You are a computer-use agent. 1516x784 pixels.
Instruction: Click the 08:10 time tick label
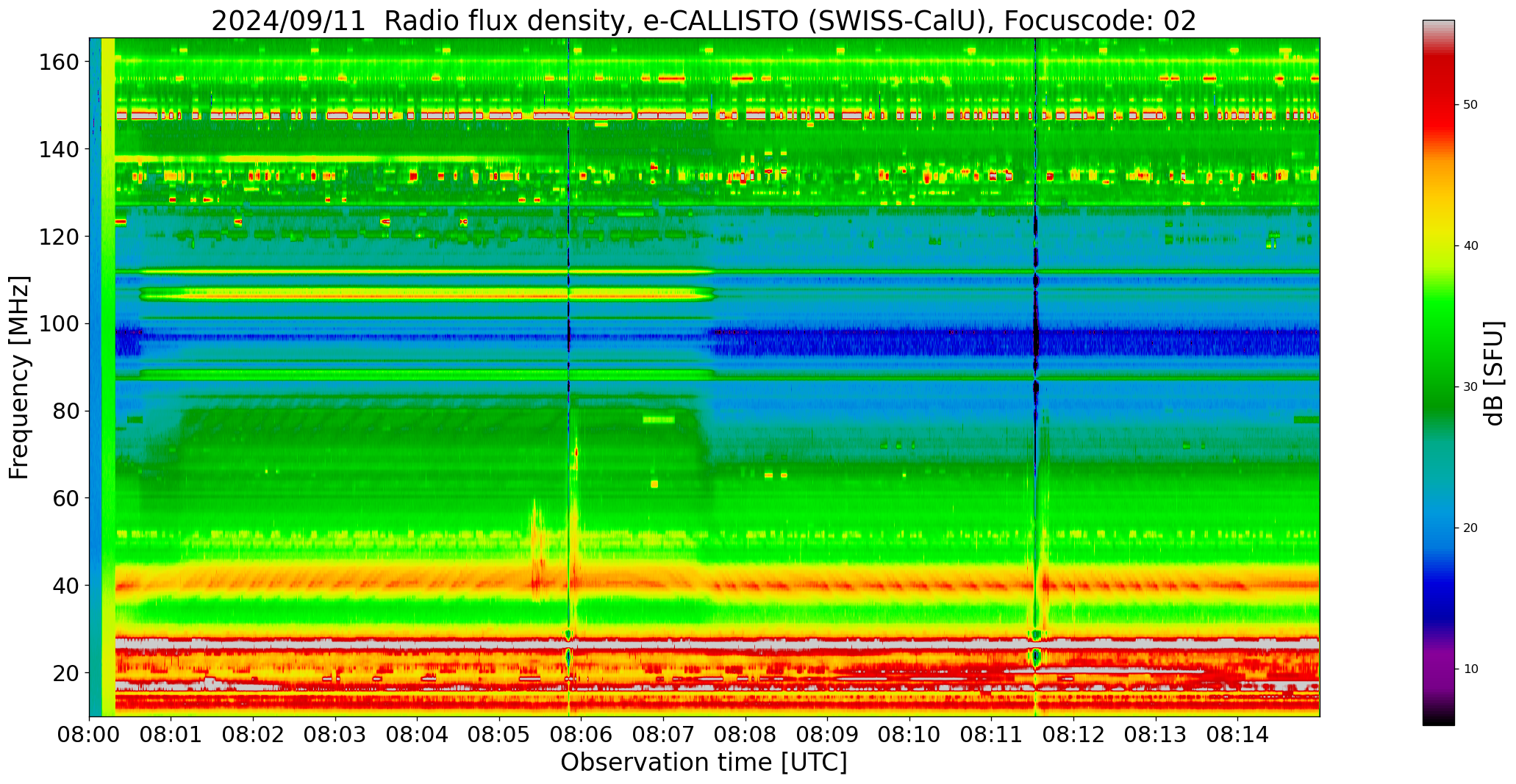pyautogui.click(x=909, y=735)
